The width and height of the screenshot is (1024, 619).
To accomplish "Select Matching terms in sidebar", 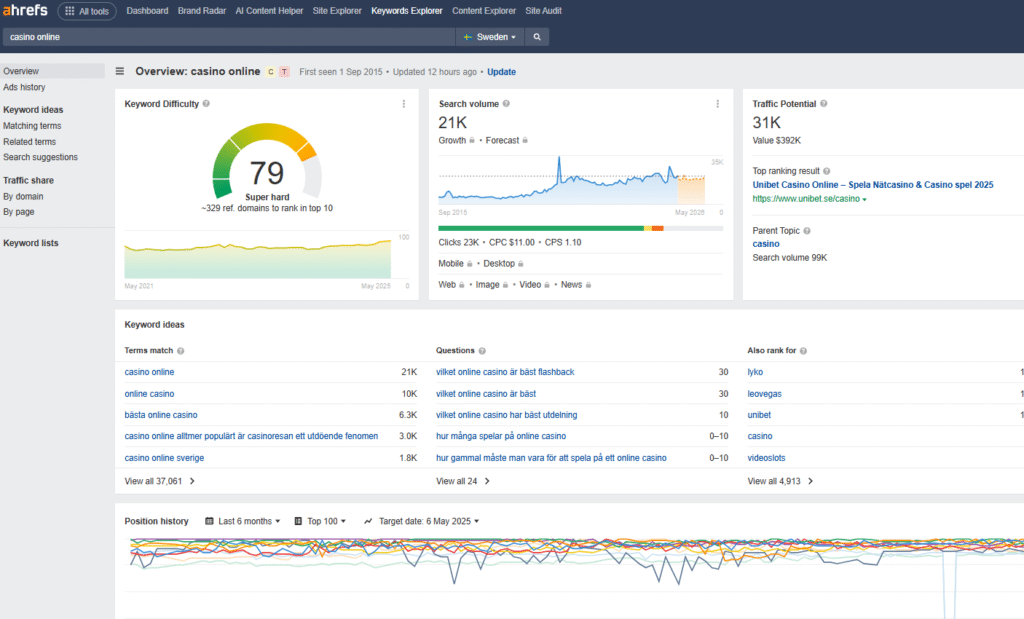I will tap(32, 126).
